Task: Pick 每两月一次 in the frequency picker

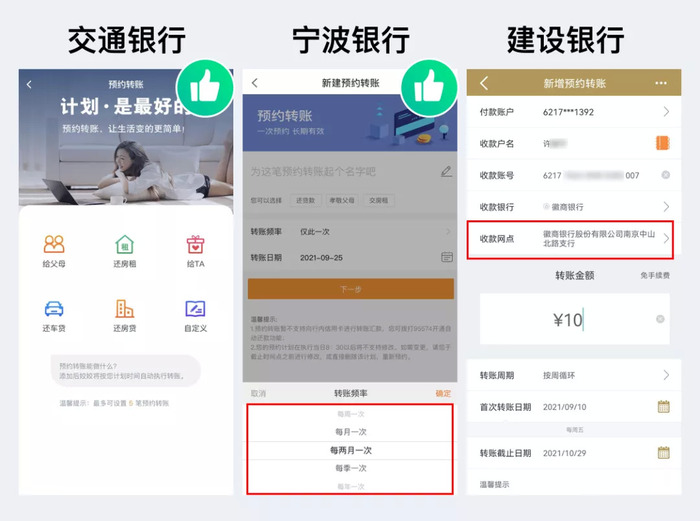Action: 350,450
